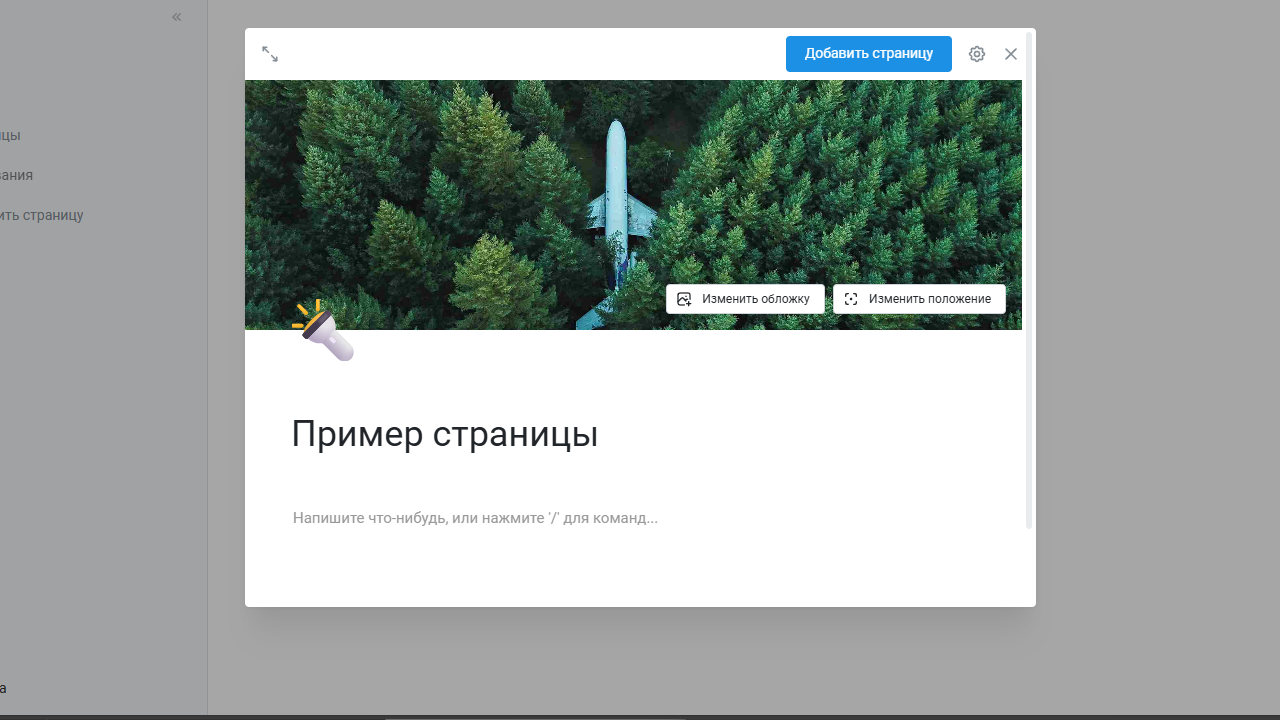Focus the "Напишите что-нибудь" text placeholder
This screenshot has height=720, width=1280.
(475, 518)
